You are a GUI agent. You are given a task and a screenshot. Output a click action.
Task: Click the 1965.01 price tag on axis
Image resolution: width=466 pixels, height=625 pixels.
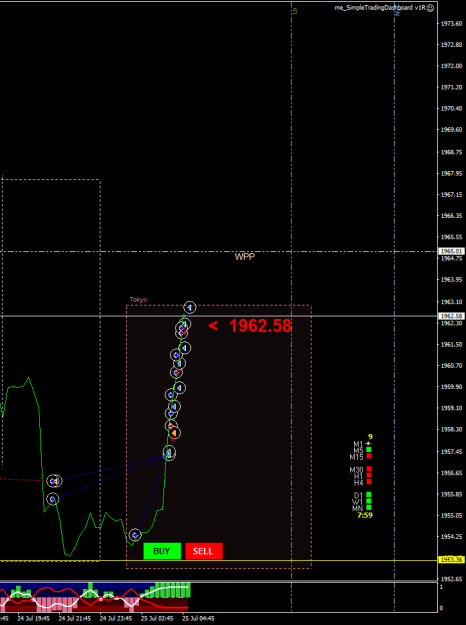click(x=452, y=251)
